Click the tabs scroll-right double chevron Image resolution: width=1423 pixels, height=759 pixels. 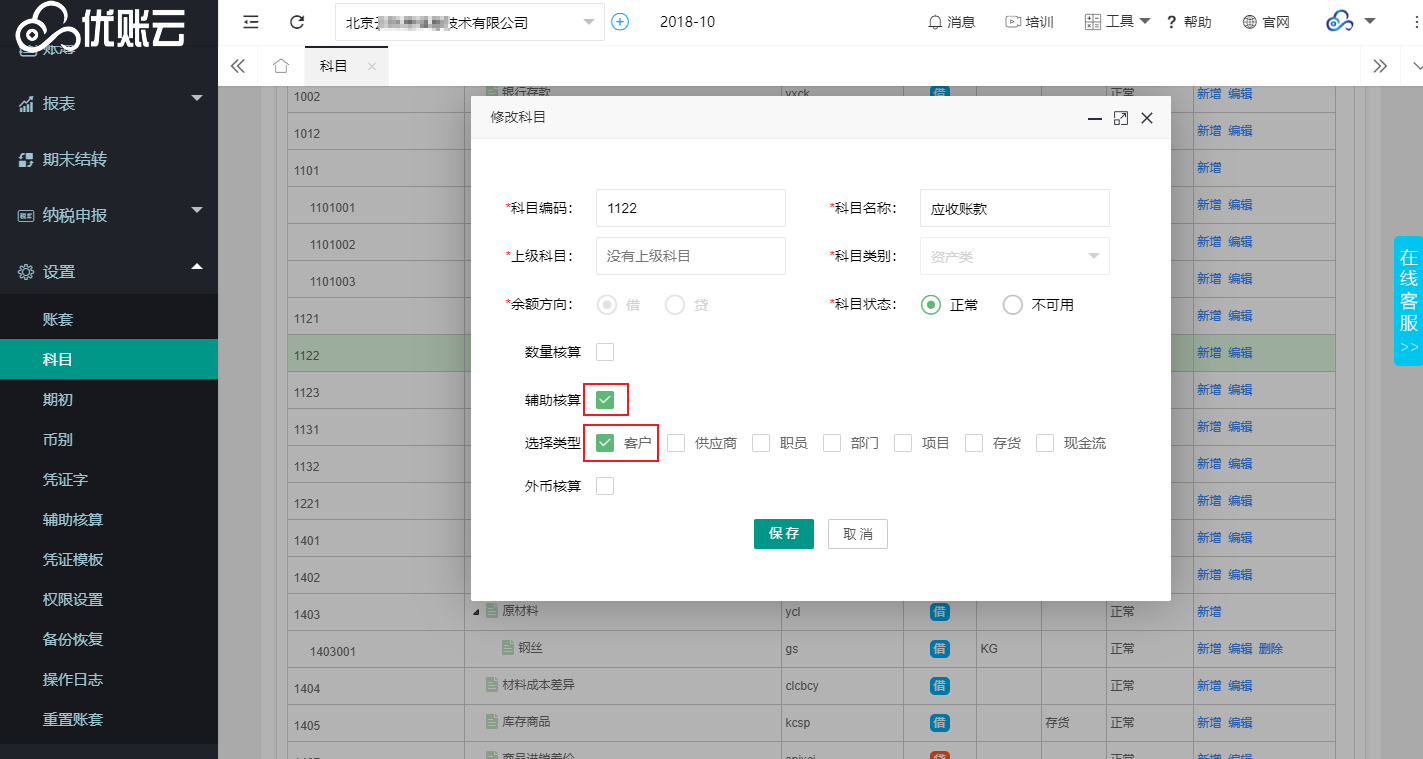1380,66
